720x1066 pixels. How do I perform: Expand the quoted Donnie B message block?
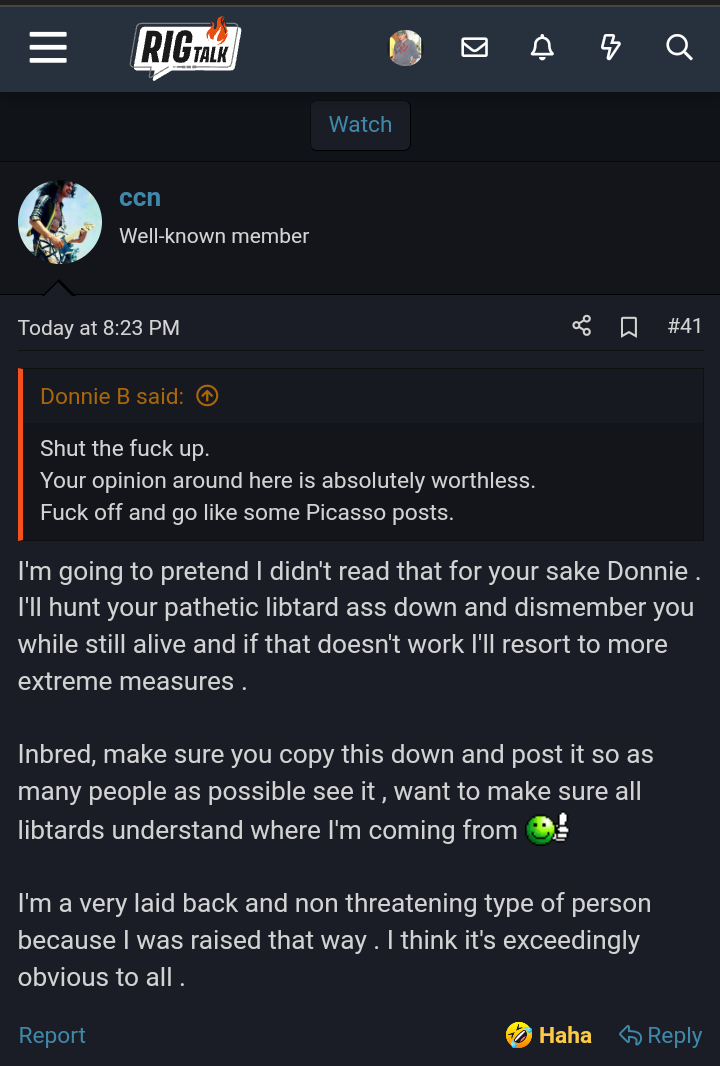[x=360, y=480]
